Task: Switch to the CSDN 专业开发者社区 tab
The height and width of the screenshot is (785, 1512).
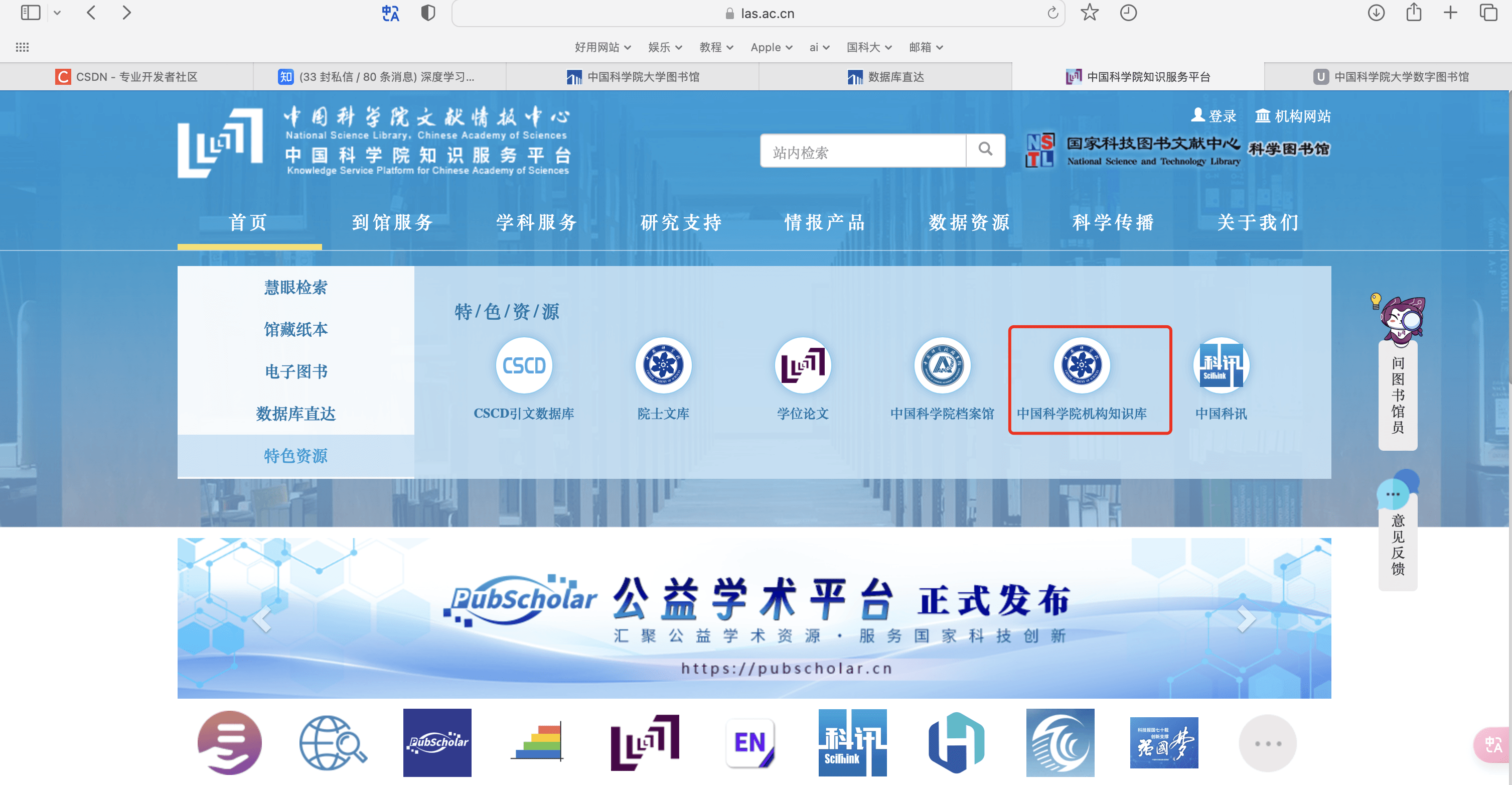Action: coord(126,76)
